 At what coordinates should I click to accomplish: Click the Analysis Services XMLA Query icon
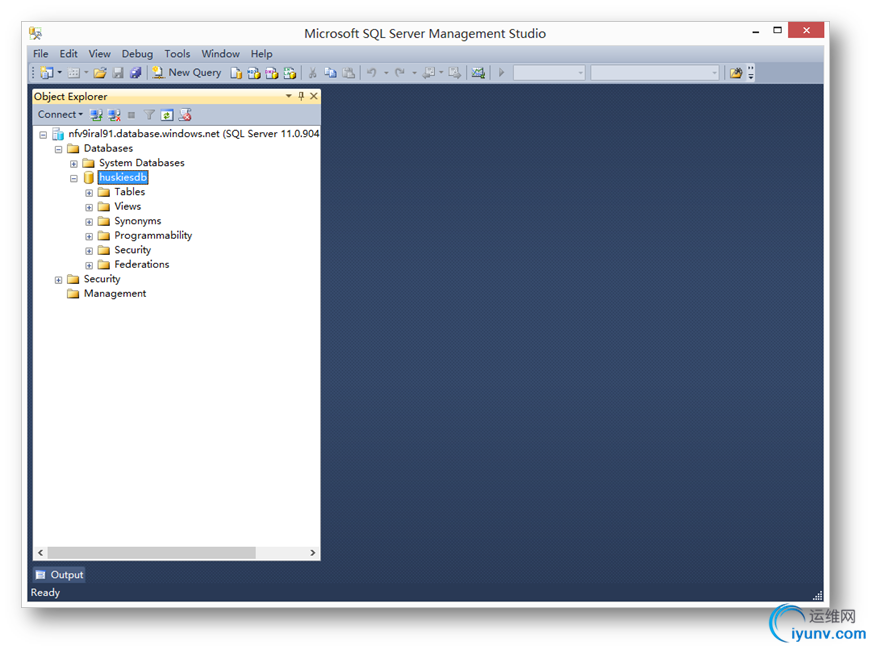(290, 73)
